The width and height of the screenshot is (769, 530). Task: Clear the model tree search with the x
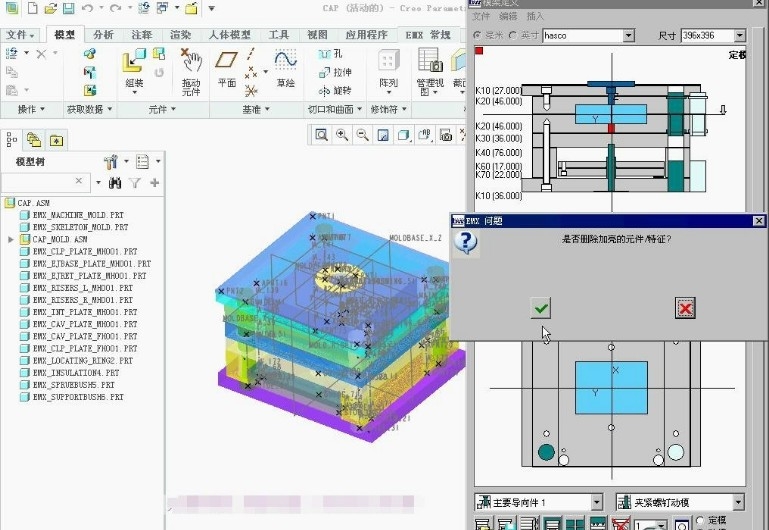78,181
